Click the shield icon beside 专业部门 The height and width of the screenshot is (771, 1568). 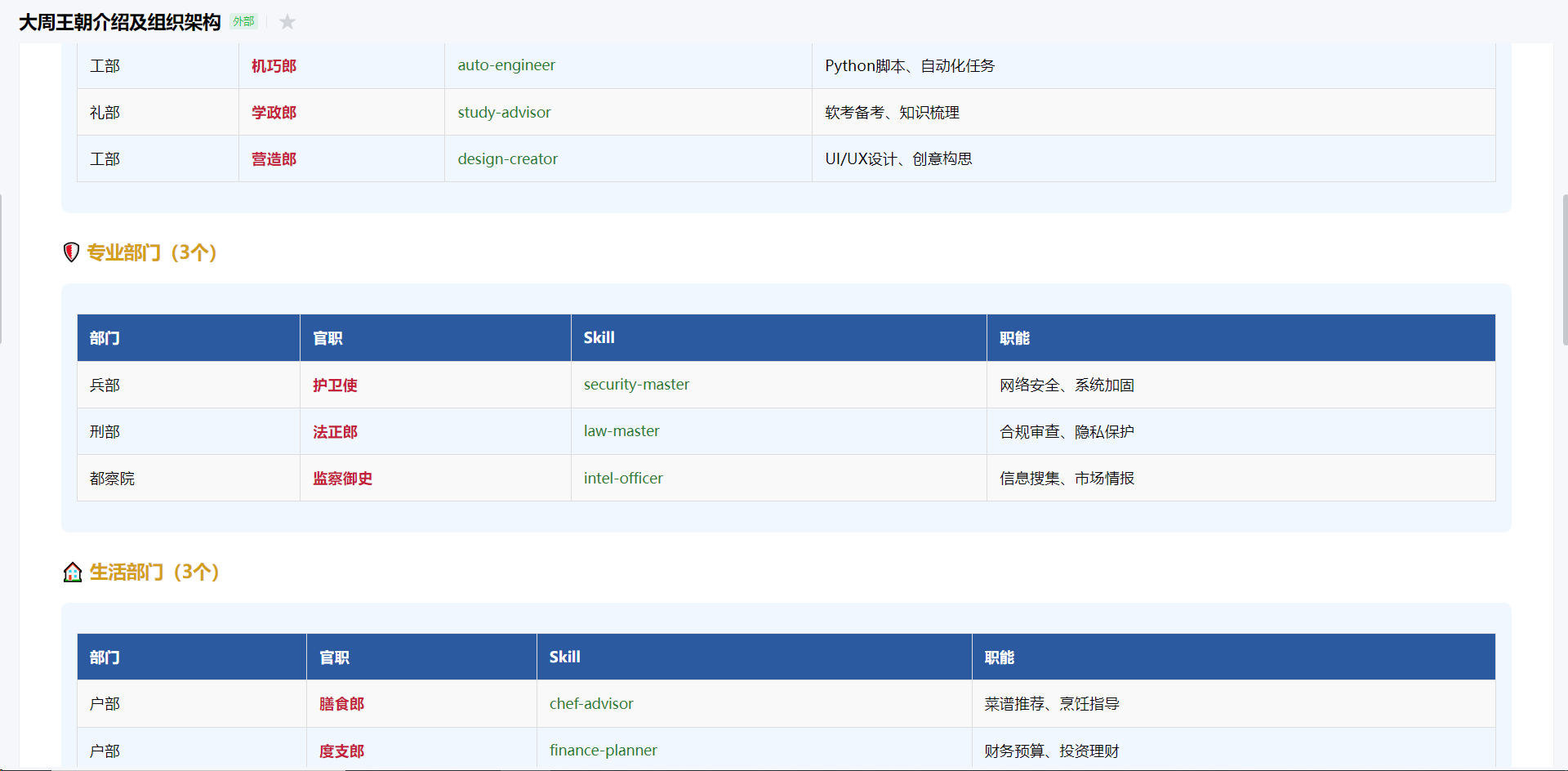71,252
